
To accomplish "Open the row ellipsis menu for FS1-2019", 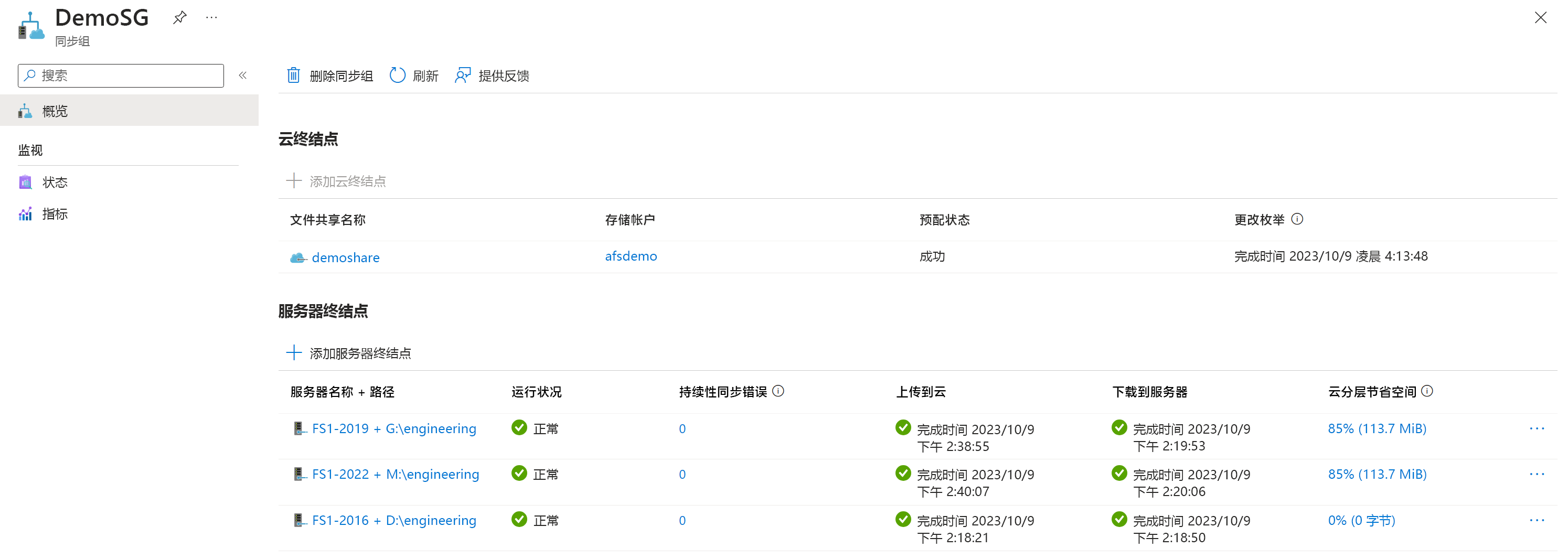I will [1537, 428].
